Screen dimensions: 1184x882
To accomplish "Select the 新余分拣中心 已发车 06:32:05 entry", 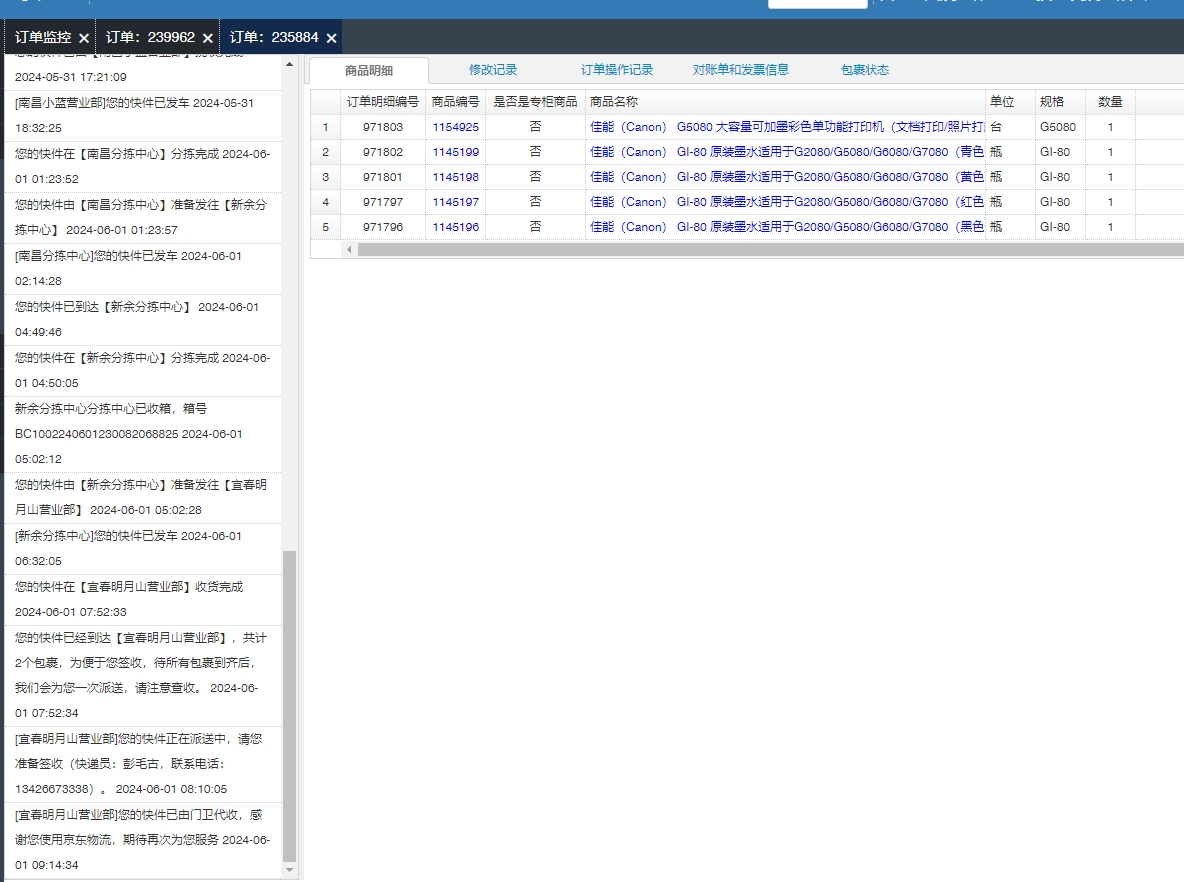I will (x=143, y=548).
